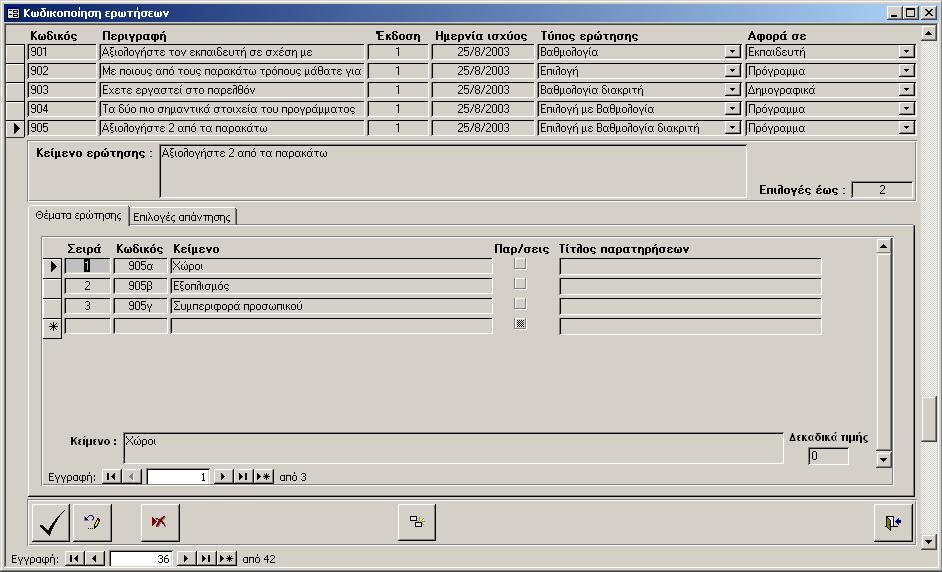Toggle Παρ/σεις checkbox for Χώροι row

(x=520, y=265)
